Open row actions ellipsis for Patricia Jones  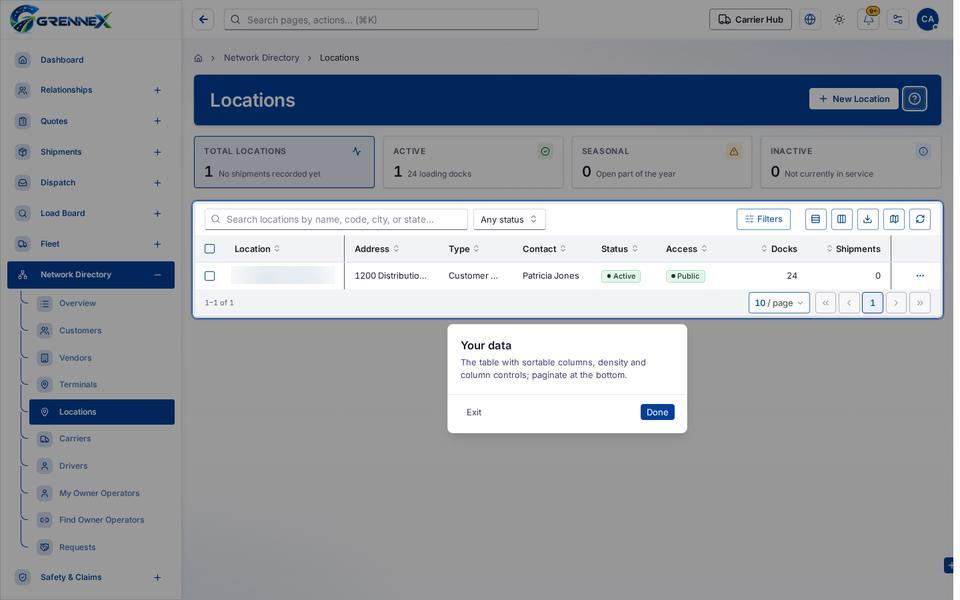tap(920, 276)
